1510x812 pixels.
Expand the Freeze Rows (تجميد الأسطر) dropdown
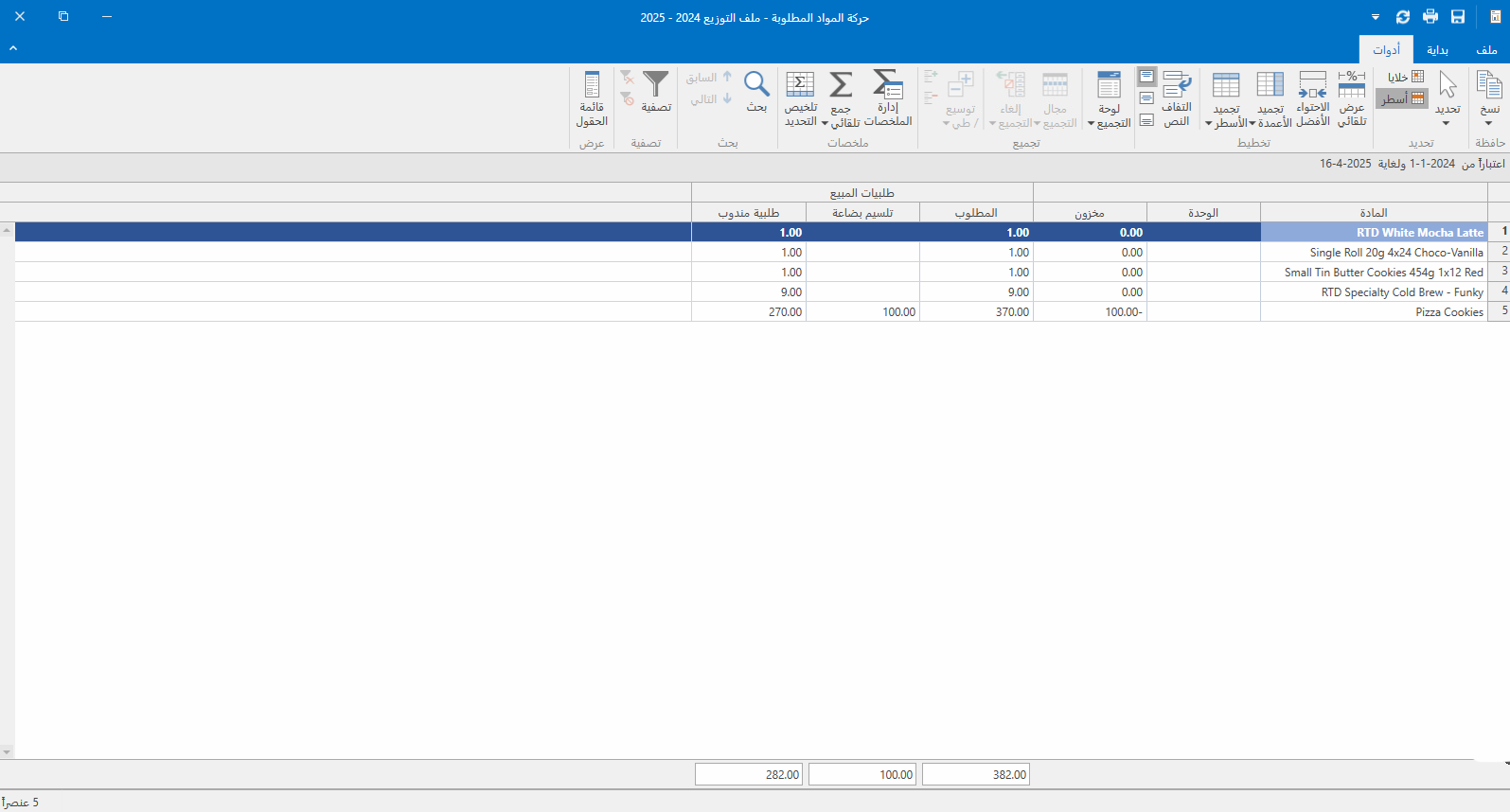1227,122
